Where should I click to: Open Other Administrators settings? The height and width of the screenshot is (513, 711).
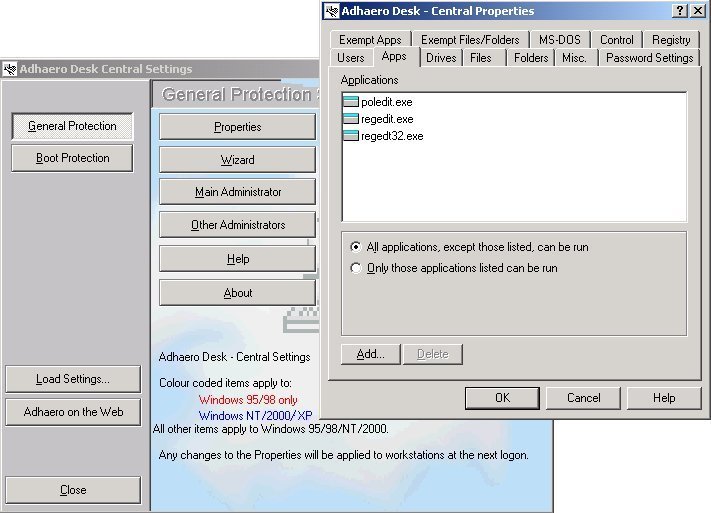[x=238, y=225]
